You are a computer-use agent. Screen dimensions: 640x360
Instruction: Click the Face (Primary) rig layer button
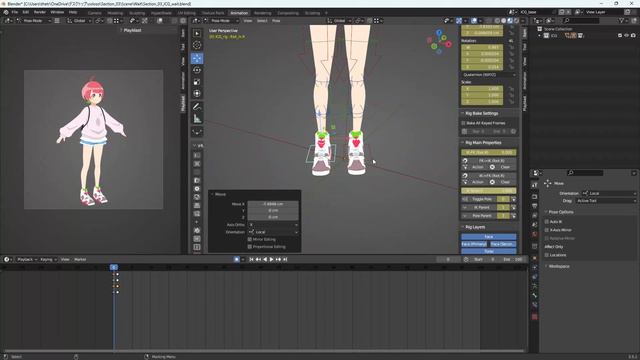tap(474, 244)
